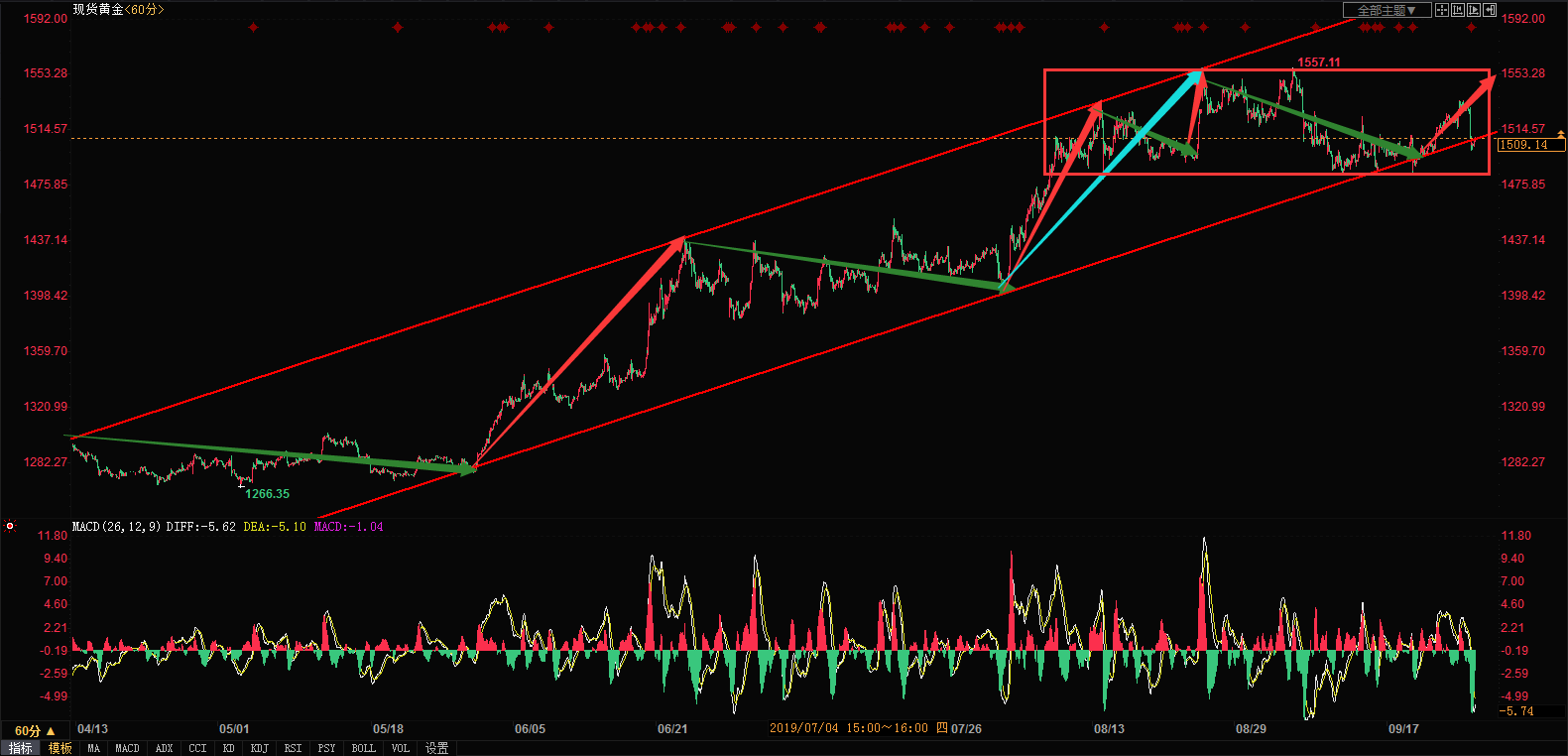The height and width of the screenshot is (756, 1568).
Task: Open 设置 indicator settings
Action: [x=437, y=748]
